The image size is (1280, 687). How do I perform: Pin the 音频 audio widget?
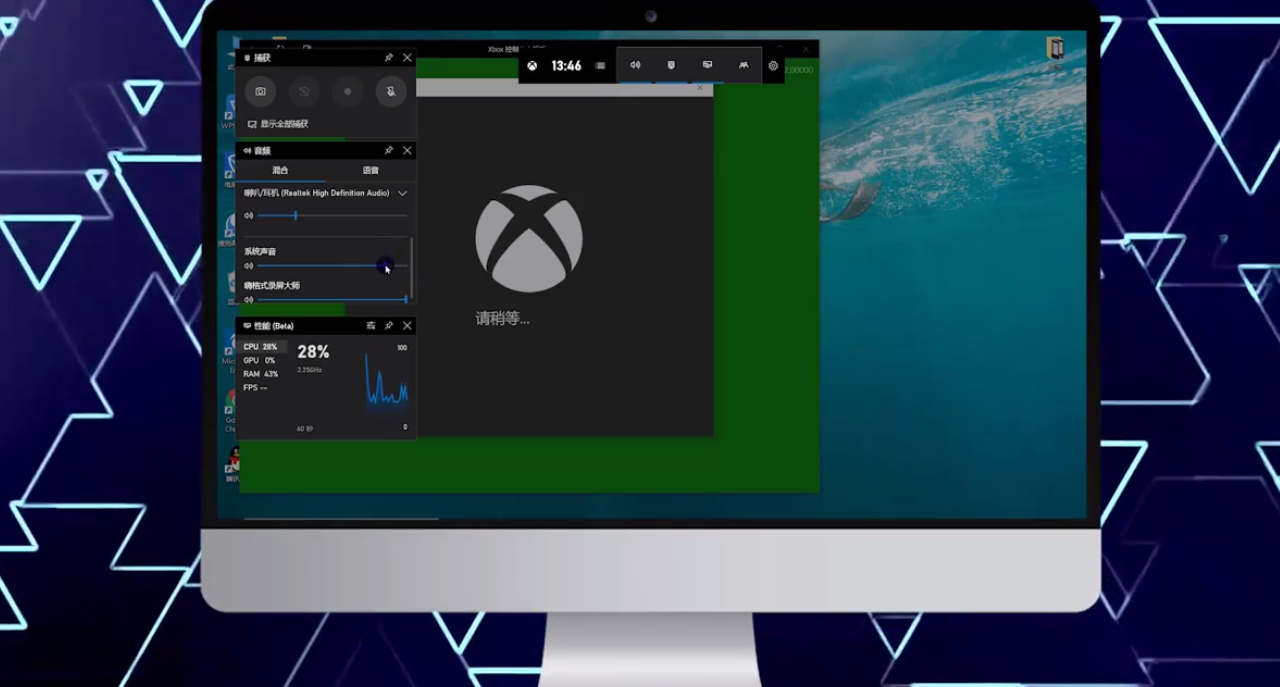[389, 150]
